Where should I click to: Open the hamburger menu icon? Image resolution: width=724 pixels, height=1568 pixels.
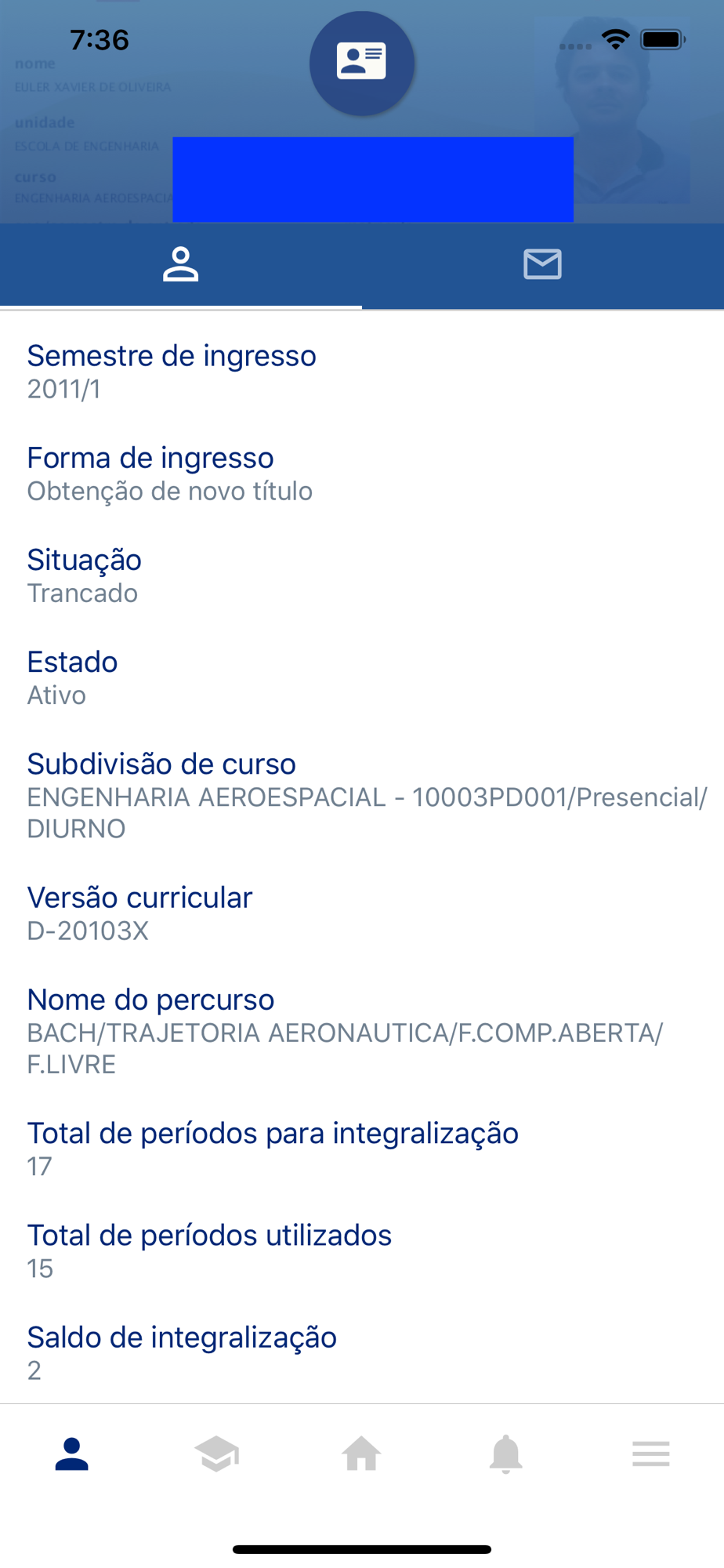(x=650, y=1454)
